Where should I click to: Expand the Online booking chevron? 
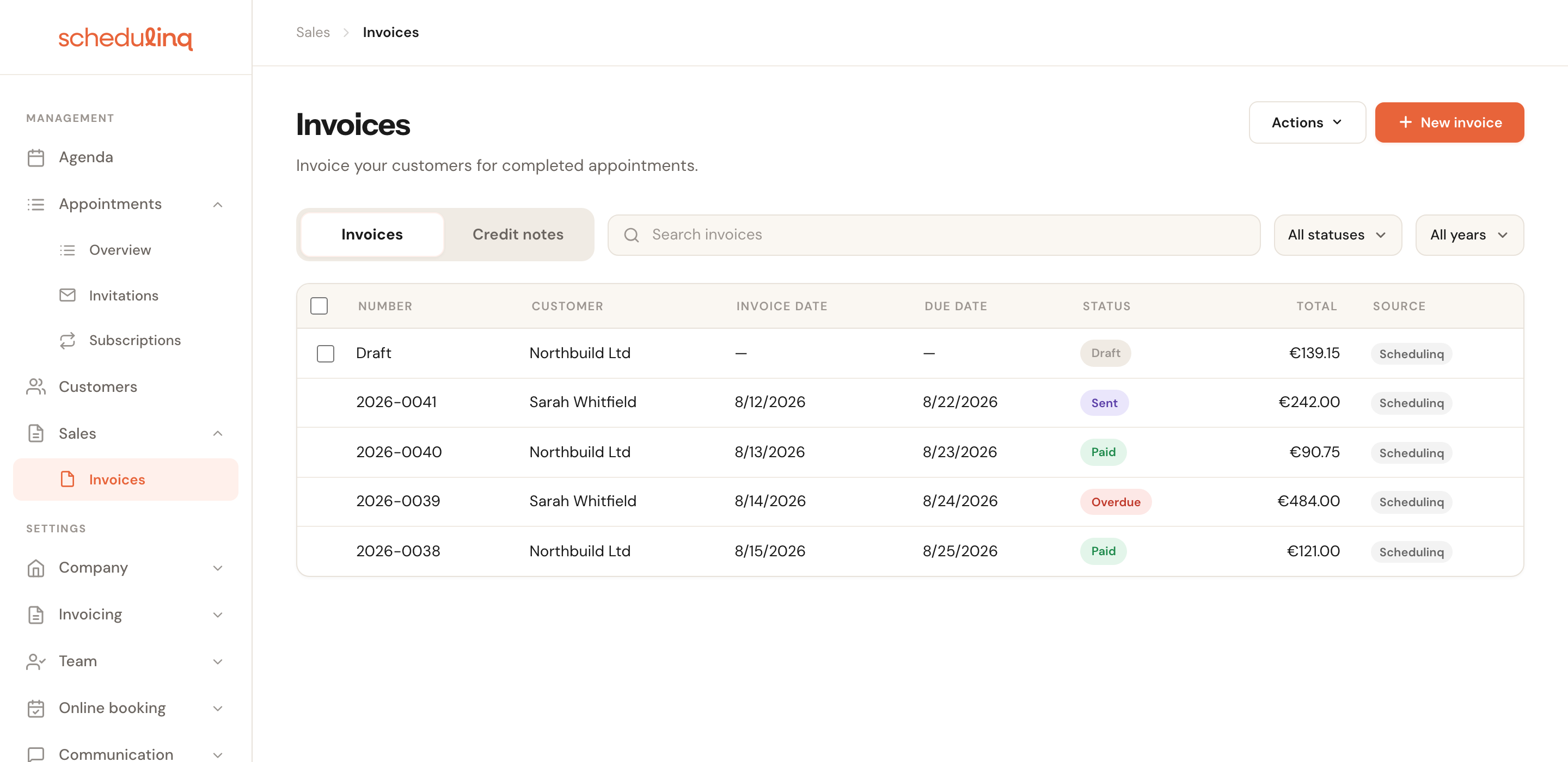(x=218, y=709)
